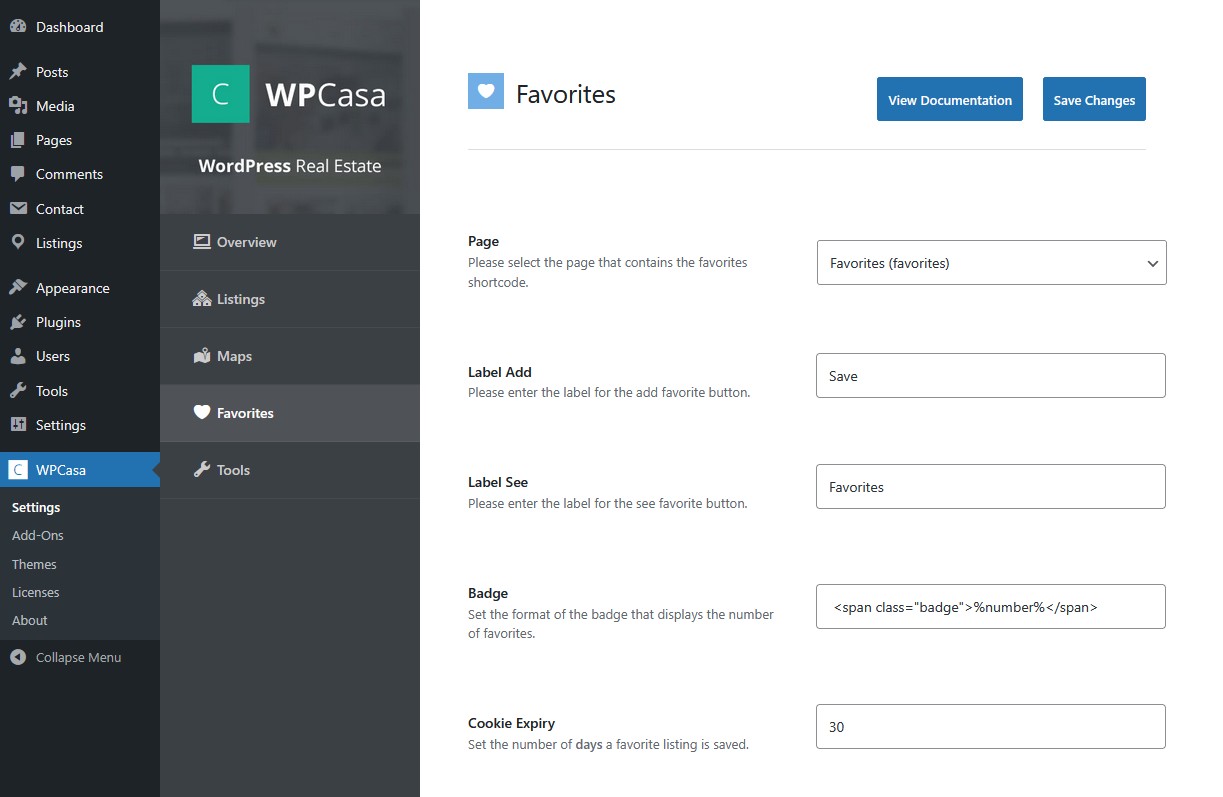Open View Documentation button
Viewport: 1223px width, 797px height.
coord(949,100)
